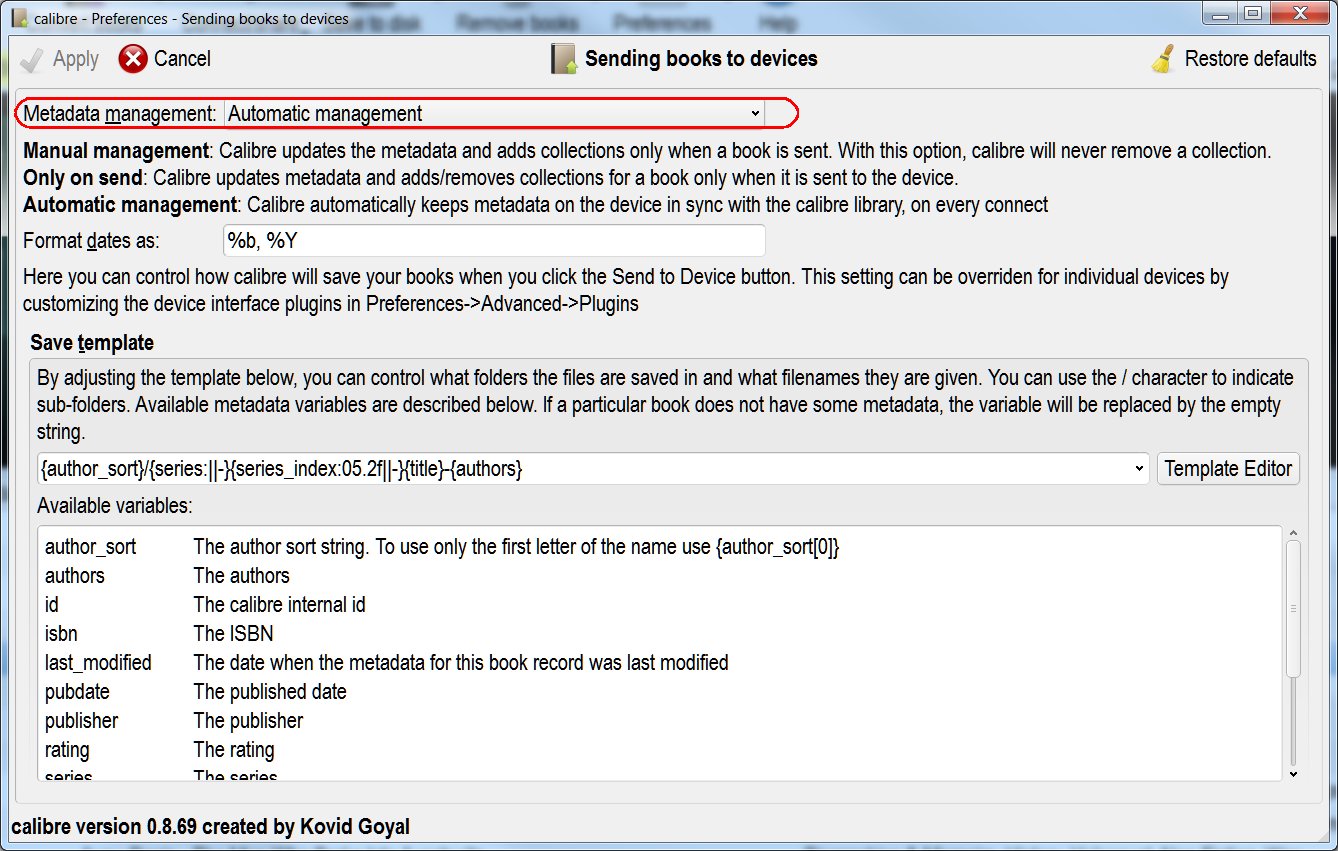1338x851 pixels.
Task: Close the Preferences window
Action: point(1299,13)
